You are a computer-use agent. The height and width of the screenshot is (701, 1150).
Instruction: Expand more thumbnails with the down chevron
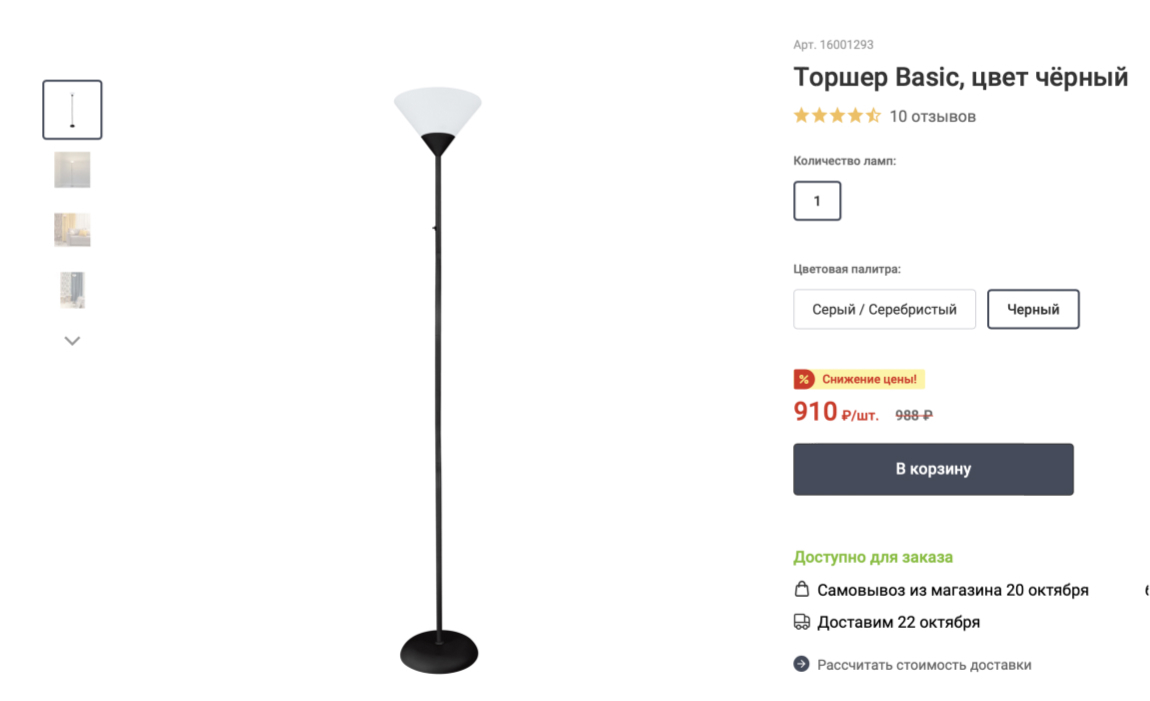tap(72, 340)
